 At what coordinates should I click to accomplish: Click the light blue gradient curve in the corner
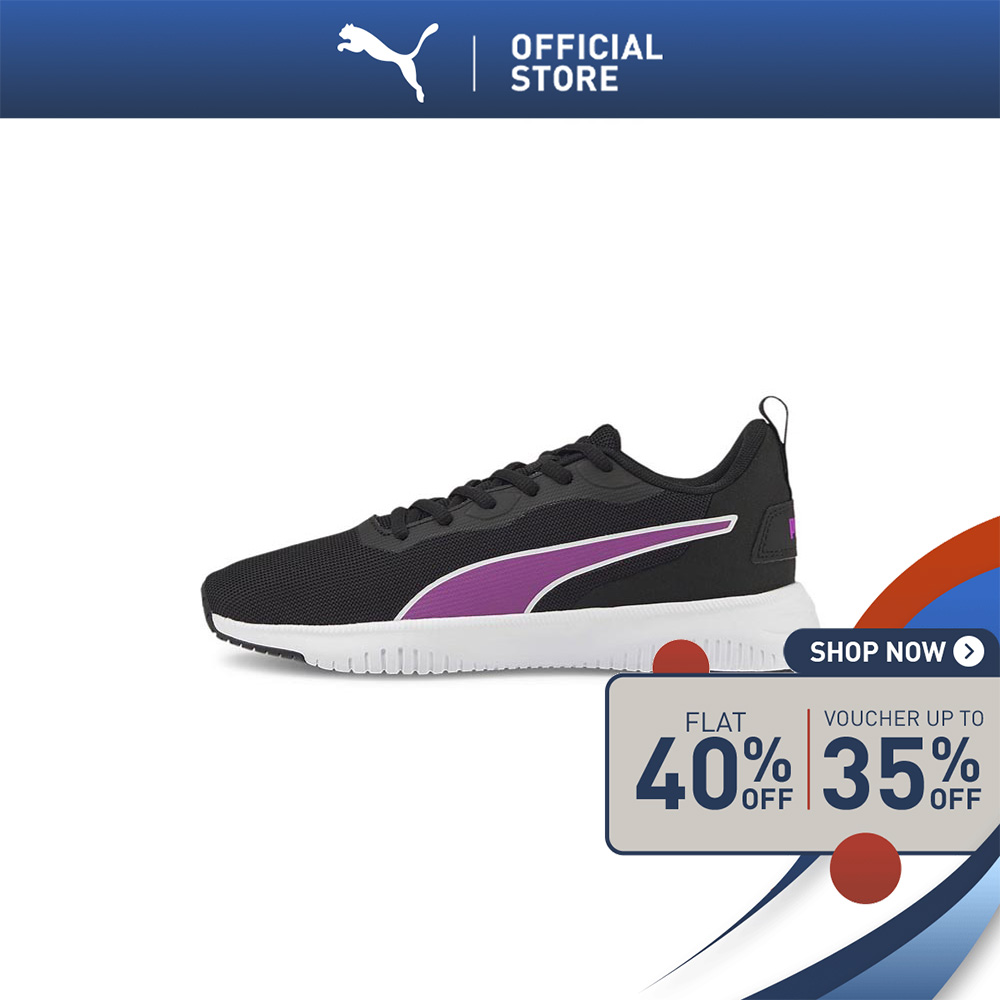(x=957, y=950)
